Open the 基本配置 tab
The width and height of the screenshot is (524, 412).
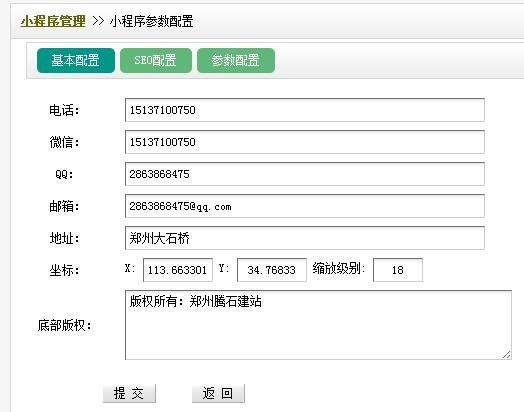coord(76,60)
